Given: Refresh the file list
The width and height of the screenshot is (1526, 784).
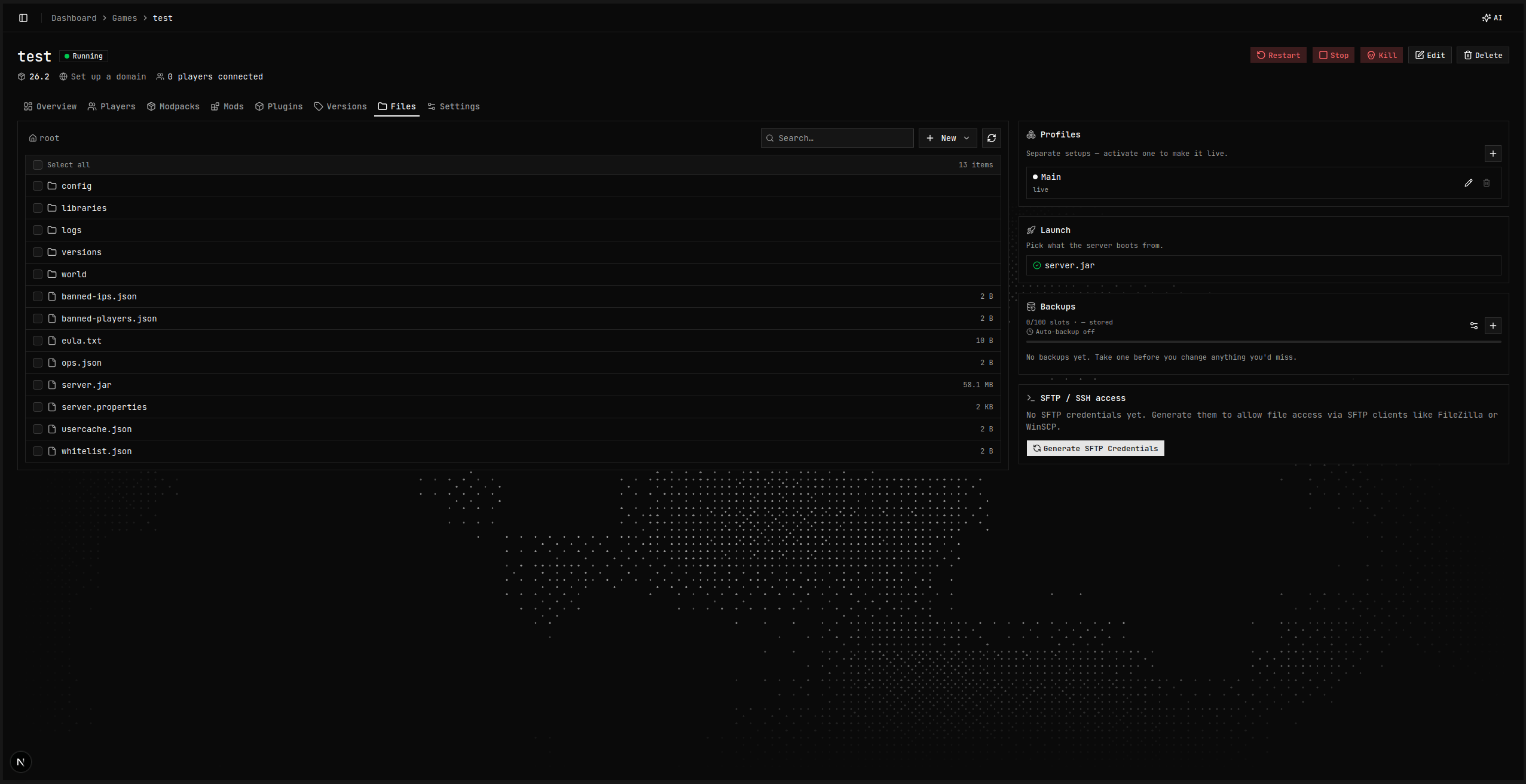Looking at the screenshot, I should [991, 138].
